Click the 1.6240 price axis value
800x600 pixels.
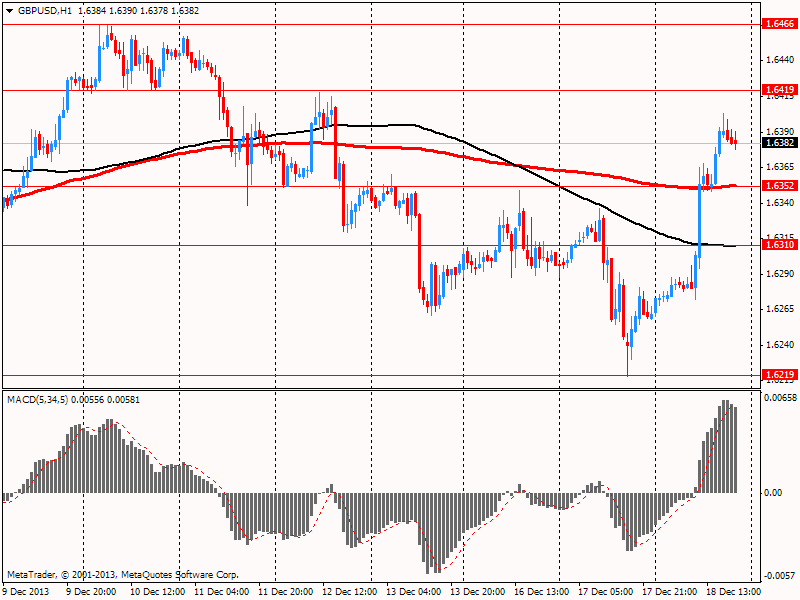pyautogui.click(x=781, y=345)
